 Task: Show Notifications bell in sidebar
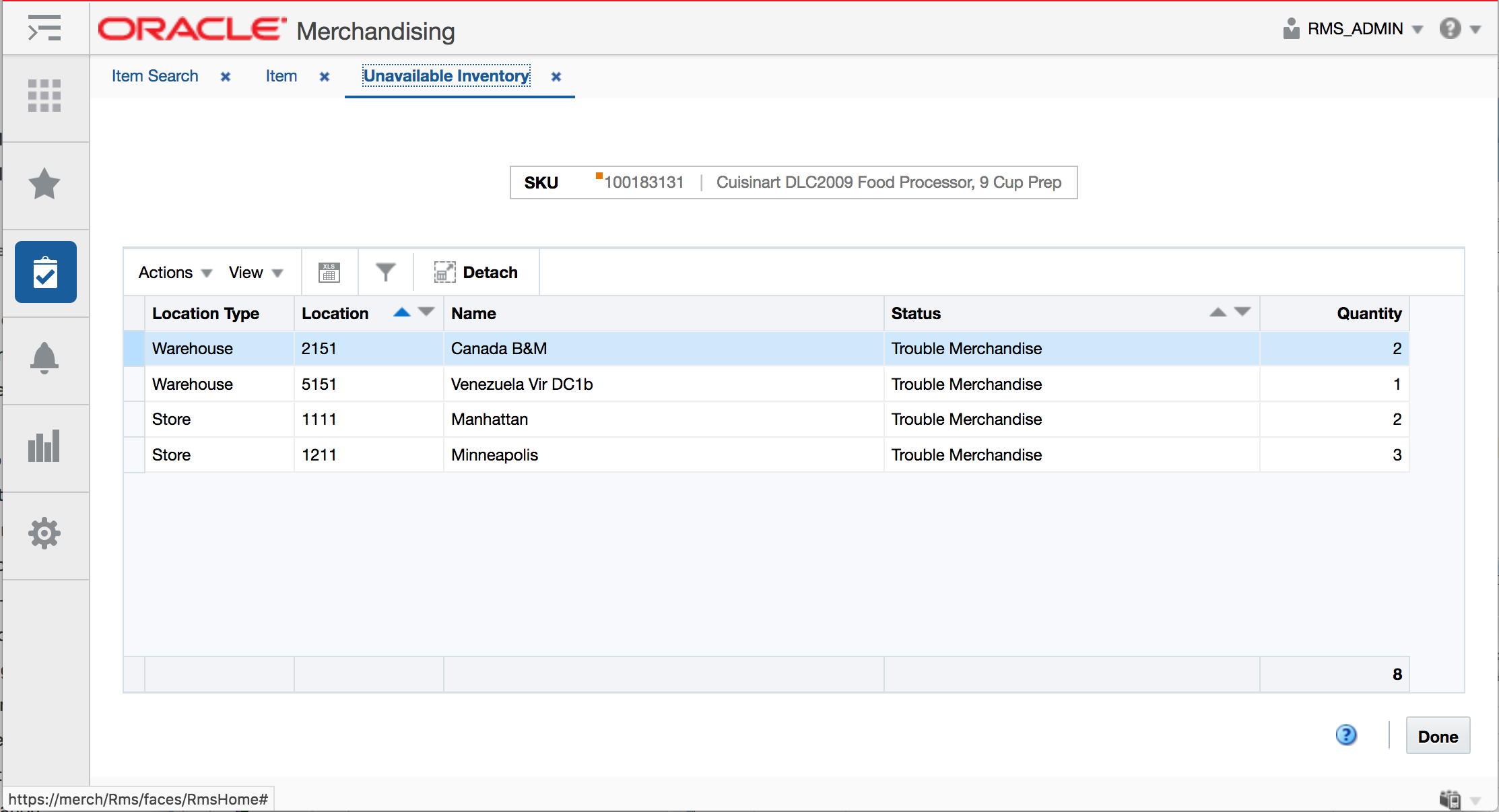pos(44,358)
